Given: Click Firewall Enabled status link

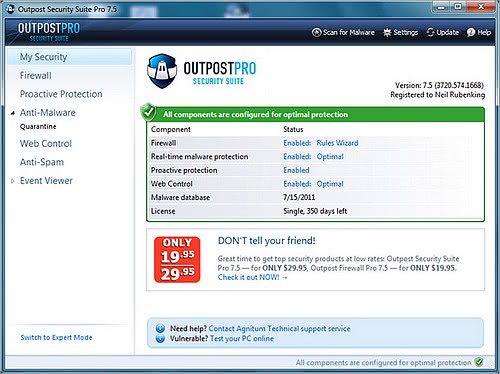Looking at the screenshot, I should 297,143.
